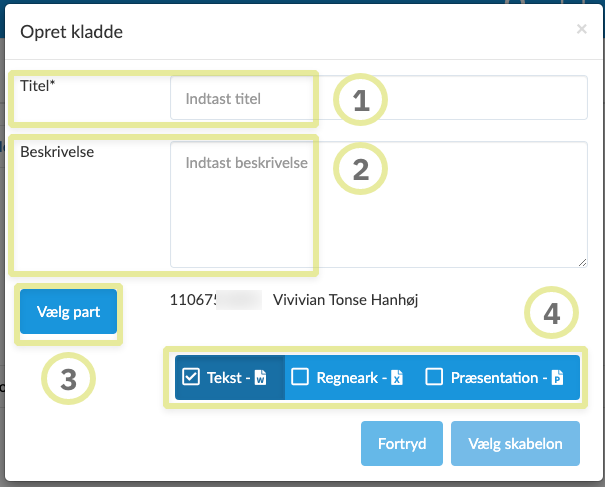Screen dimensions: 605x488
Task: Click the Beskrivelse field label
Action: [x=57, y=152]
